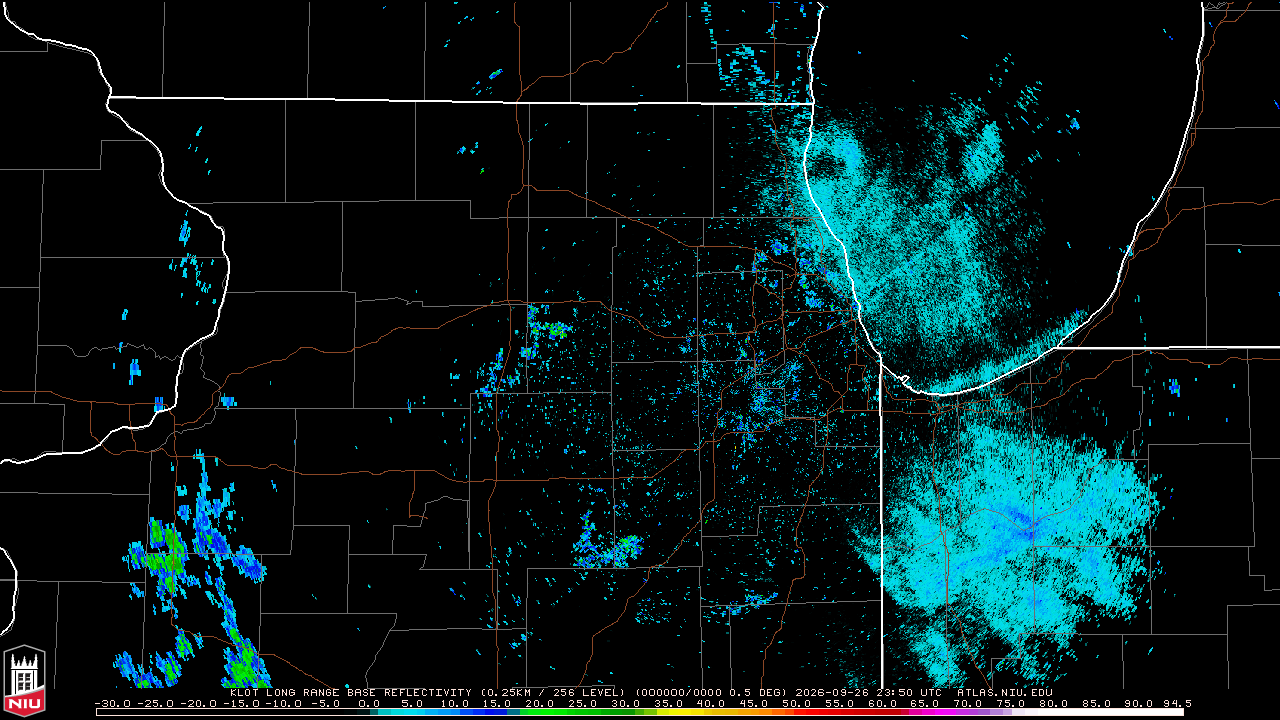1280x720 pixels.
Task: Select the cyan 5.0 color on the scale
Action: click(412, 712)
